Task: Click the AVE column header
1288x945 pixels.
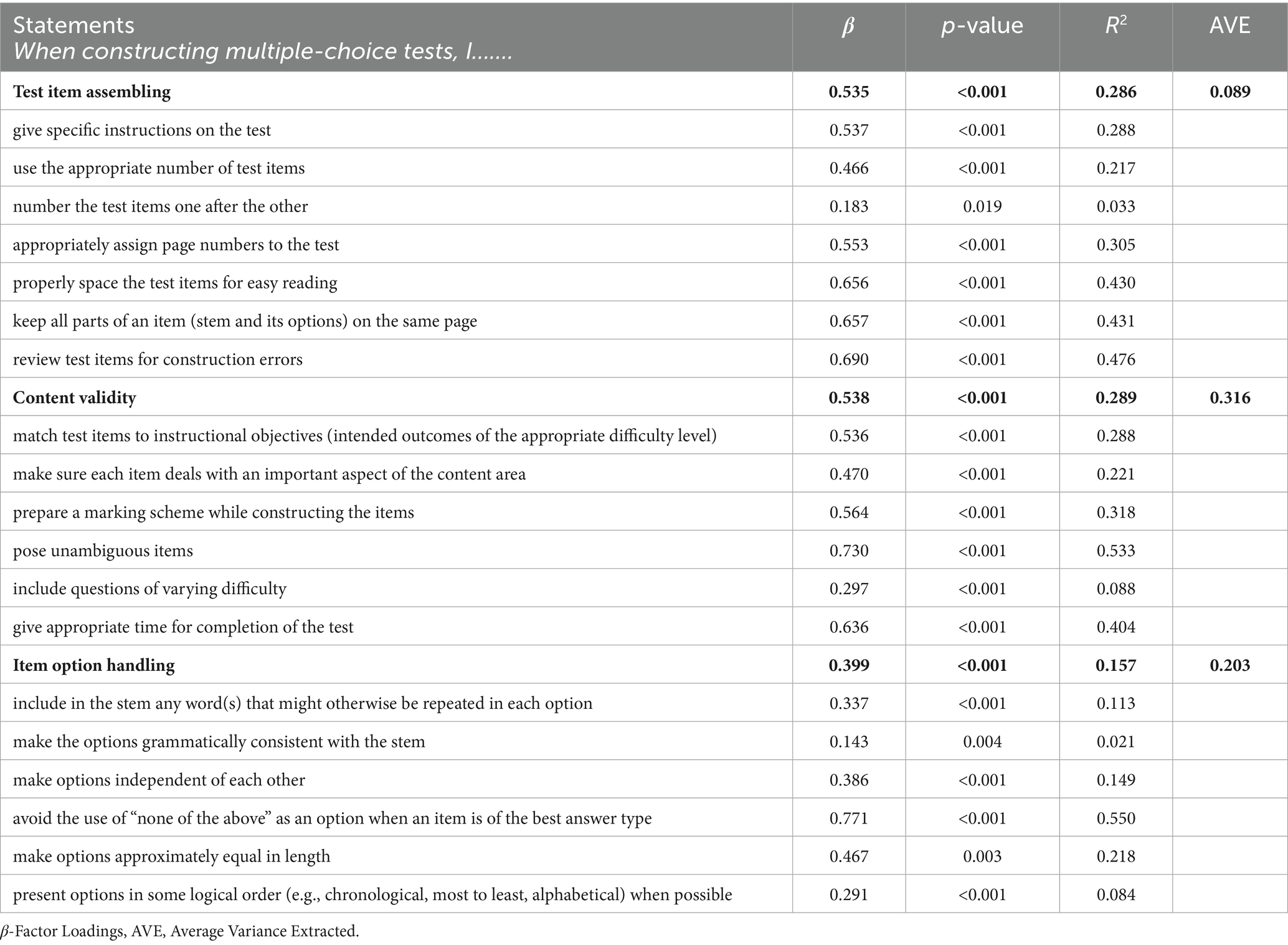Action: pyautogui.click(x=1229, y=26)
